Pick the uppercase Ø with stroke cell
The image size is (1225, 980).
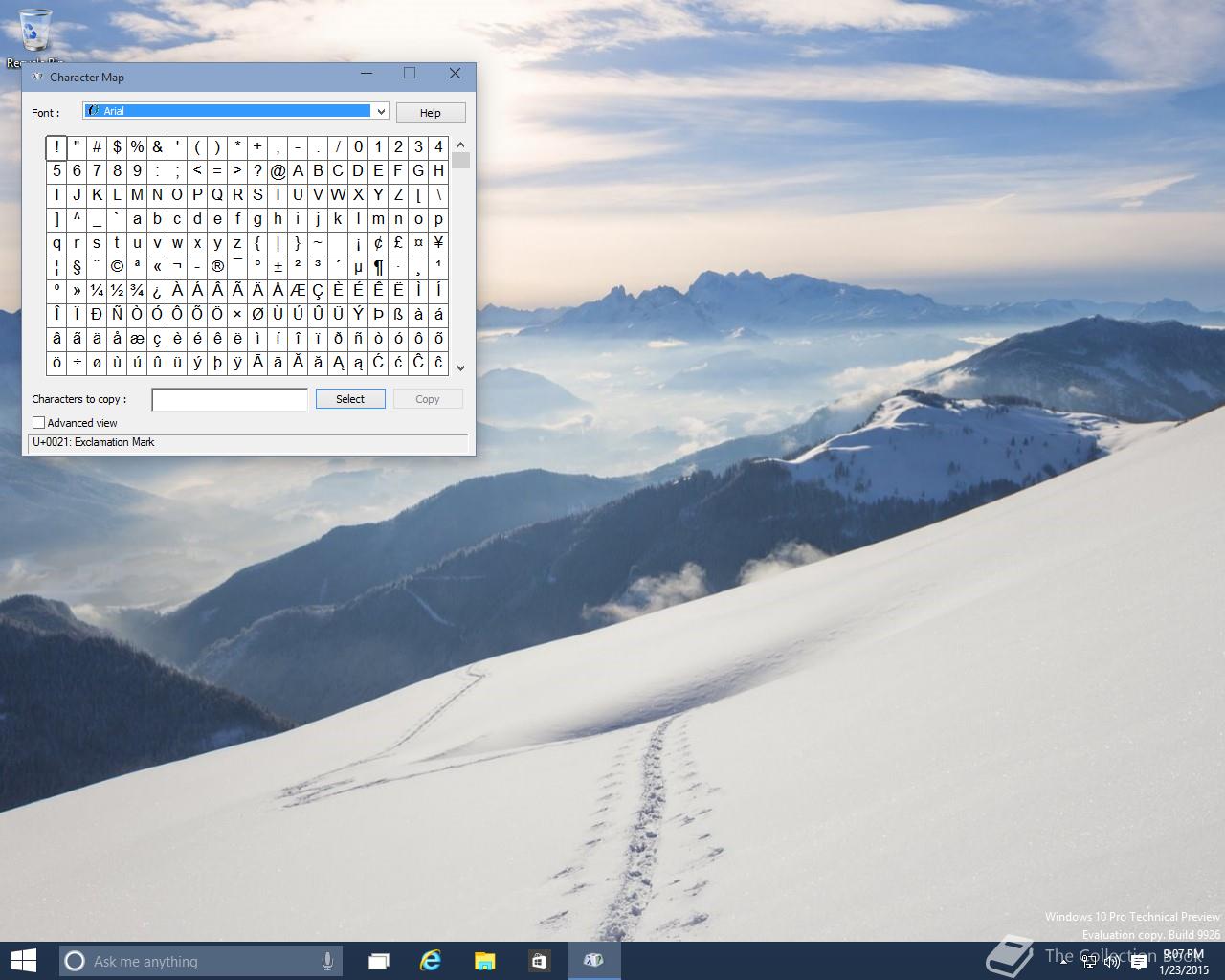[257, 314]
